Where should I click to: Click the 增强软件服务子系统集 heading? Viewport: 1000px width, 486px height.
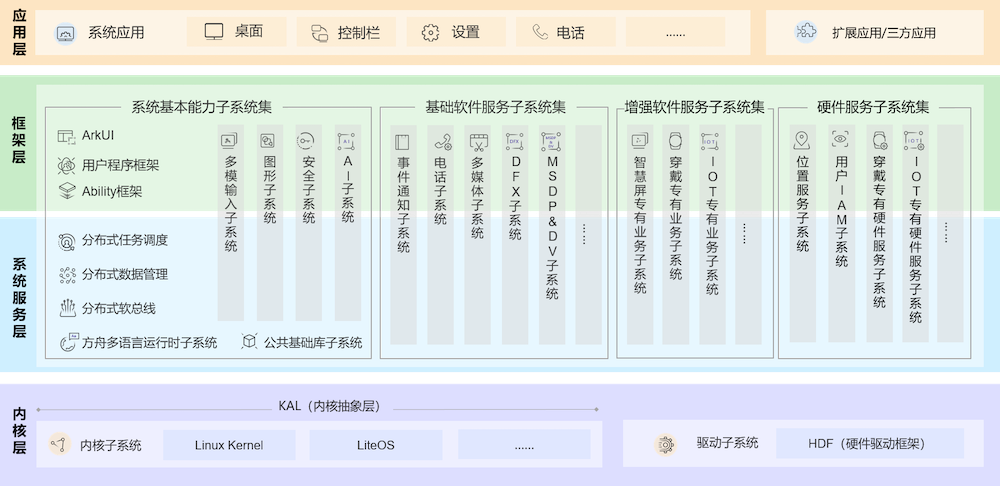(695, 107)
